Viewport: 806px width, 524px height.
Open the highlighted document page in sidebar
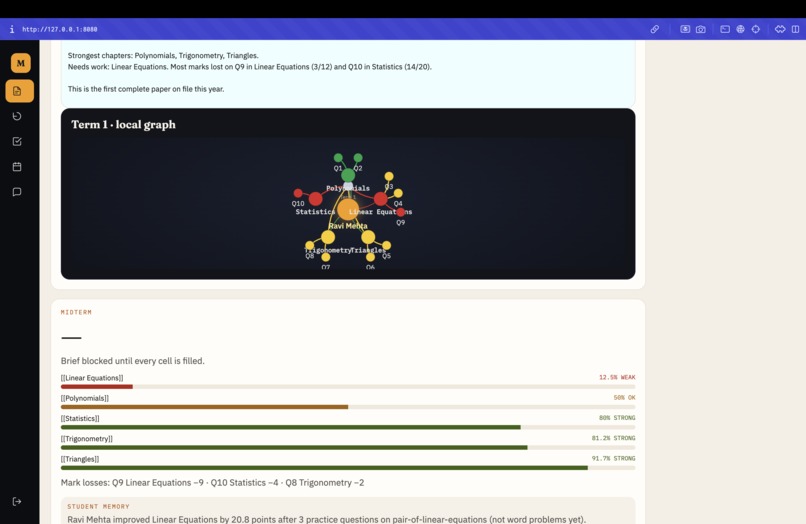coord(20,91)
